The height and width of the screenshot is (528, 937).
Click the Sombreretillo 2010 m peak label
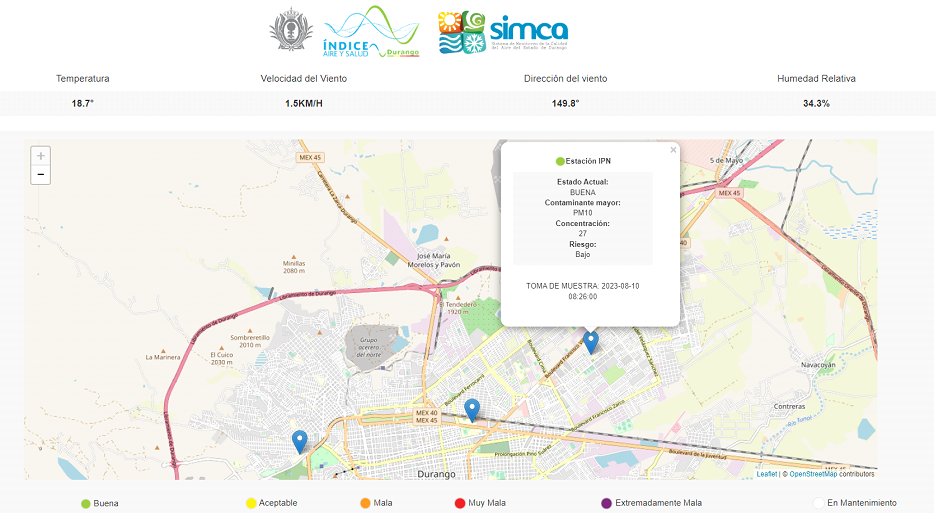coord(250,341)
